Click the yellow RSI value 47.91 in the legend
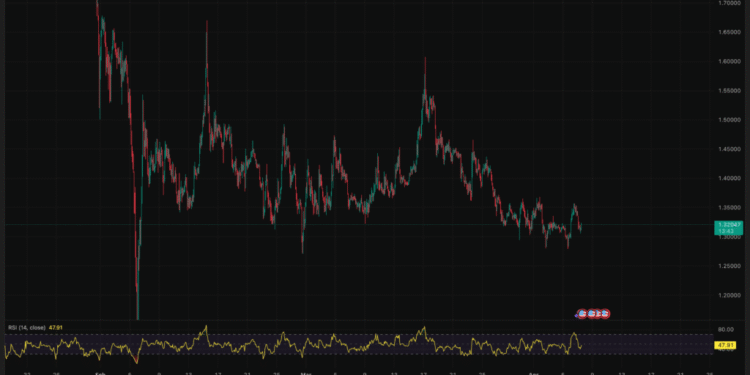The image size is (750, 375). click(55, 328)
